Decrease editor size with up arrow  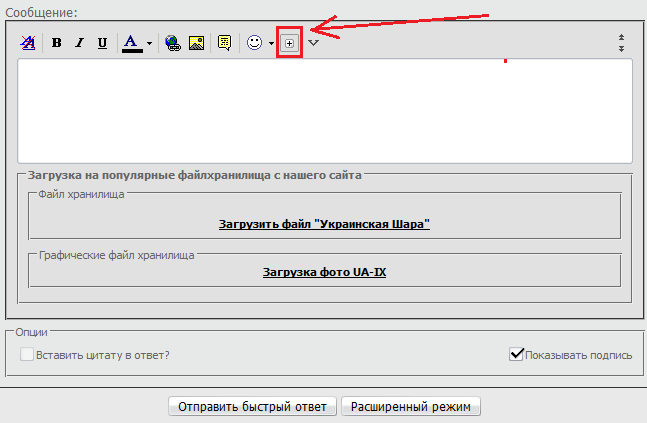coord(621,38)
